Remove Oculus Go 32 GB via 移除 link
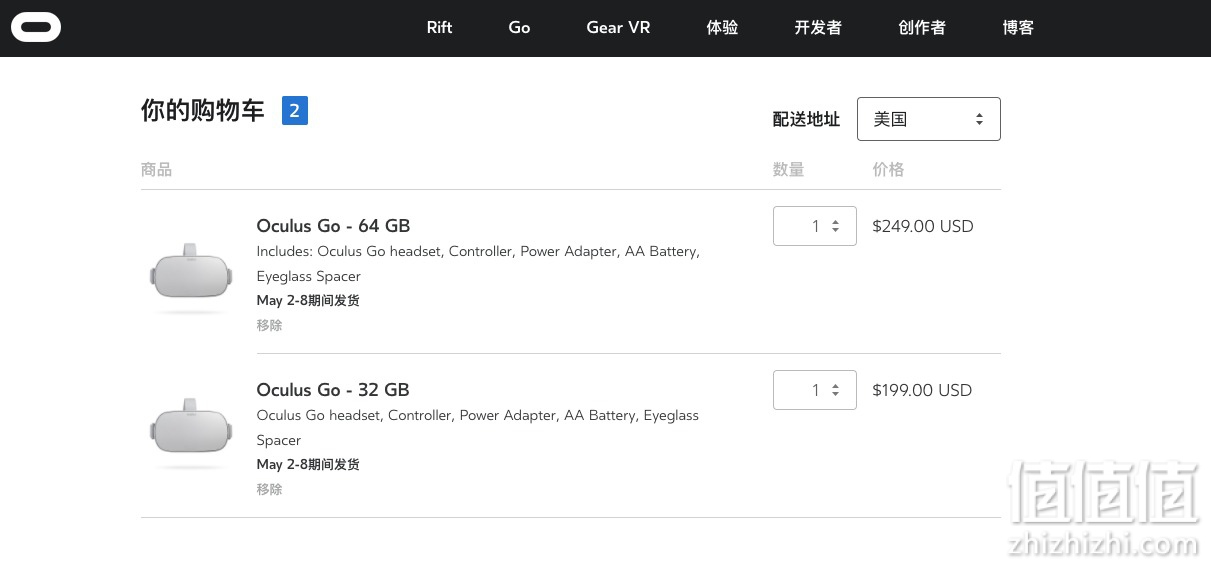The height and width of the screenshot is (568, 1211). [x=269, y=489]
